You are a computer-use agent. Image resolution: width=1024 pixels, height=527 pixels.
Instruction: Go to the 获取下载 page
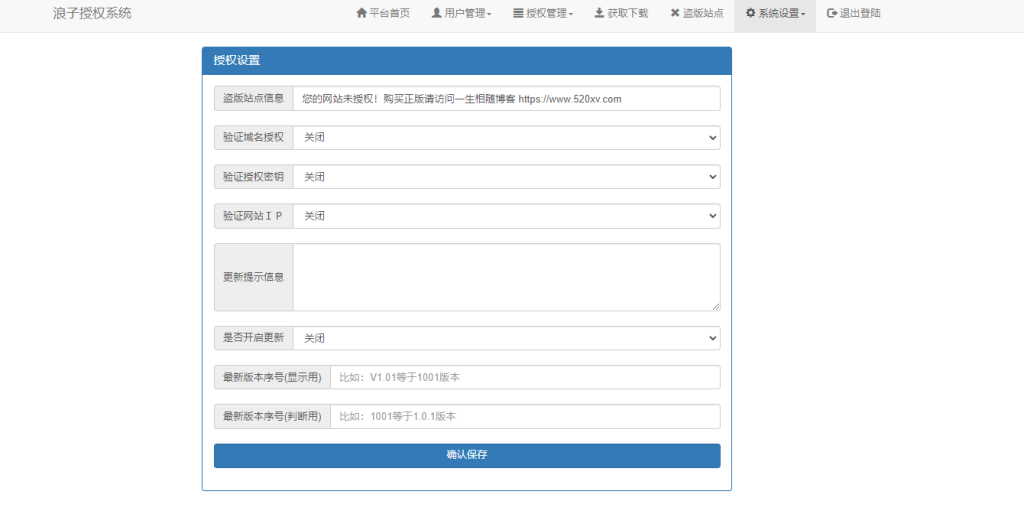[621, 13]
